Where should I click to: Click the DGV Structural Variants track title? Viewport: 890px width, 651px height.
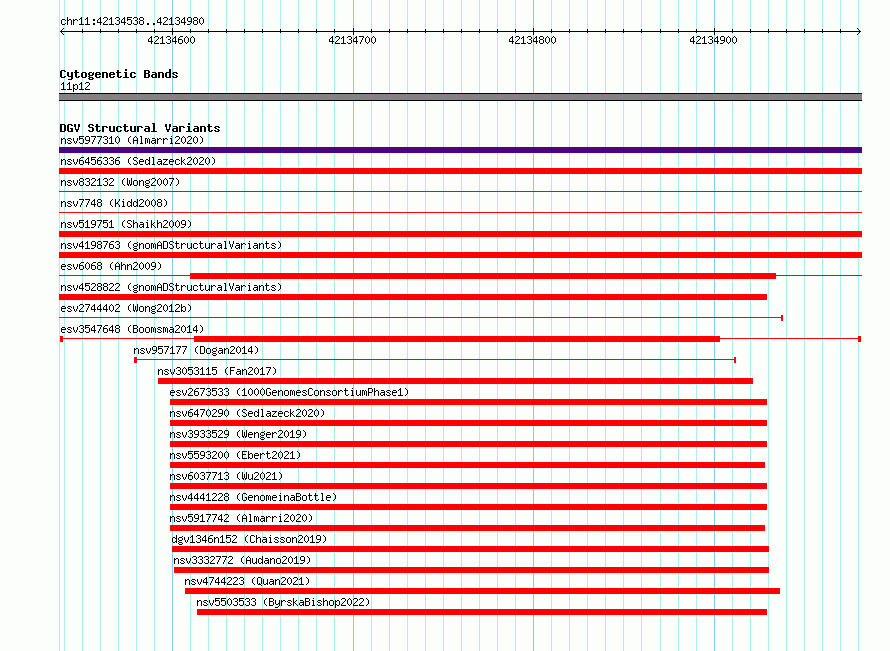140,128
